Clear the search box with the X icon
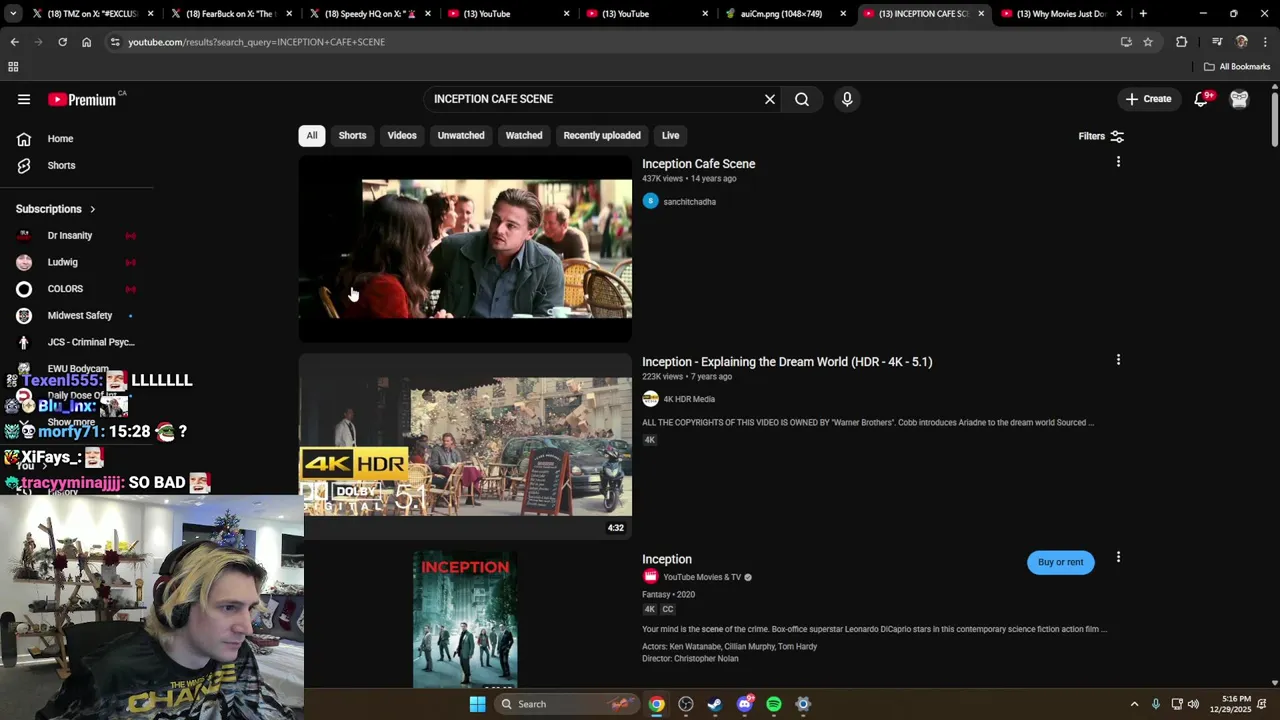The image size is (1280, 720). [770, 99]
